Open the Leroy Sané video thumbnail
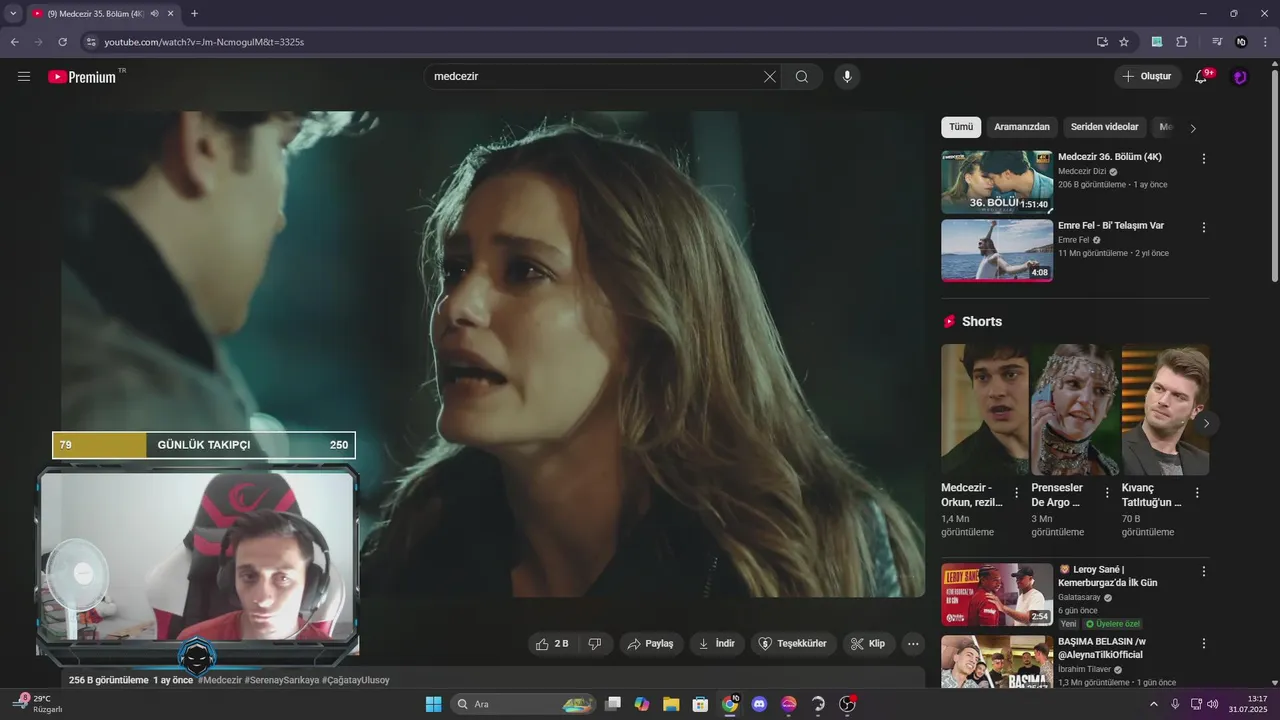This screenshot has height=720, width=1280. coord(997,595)
